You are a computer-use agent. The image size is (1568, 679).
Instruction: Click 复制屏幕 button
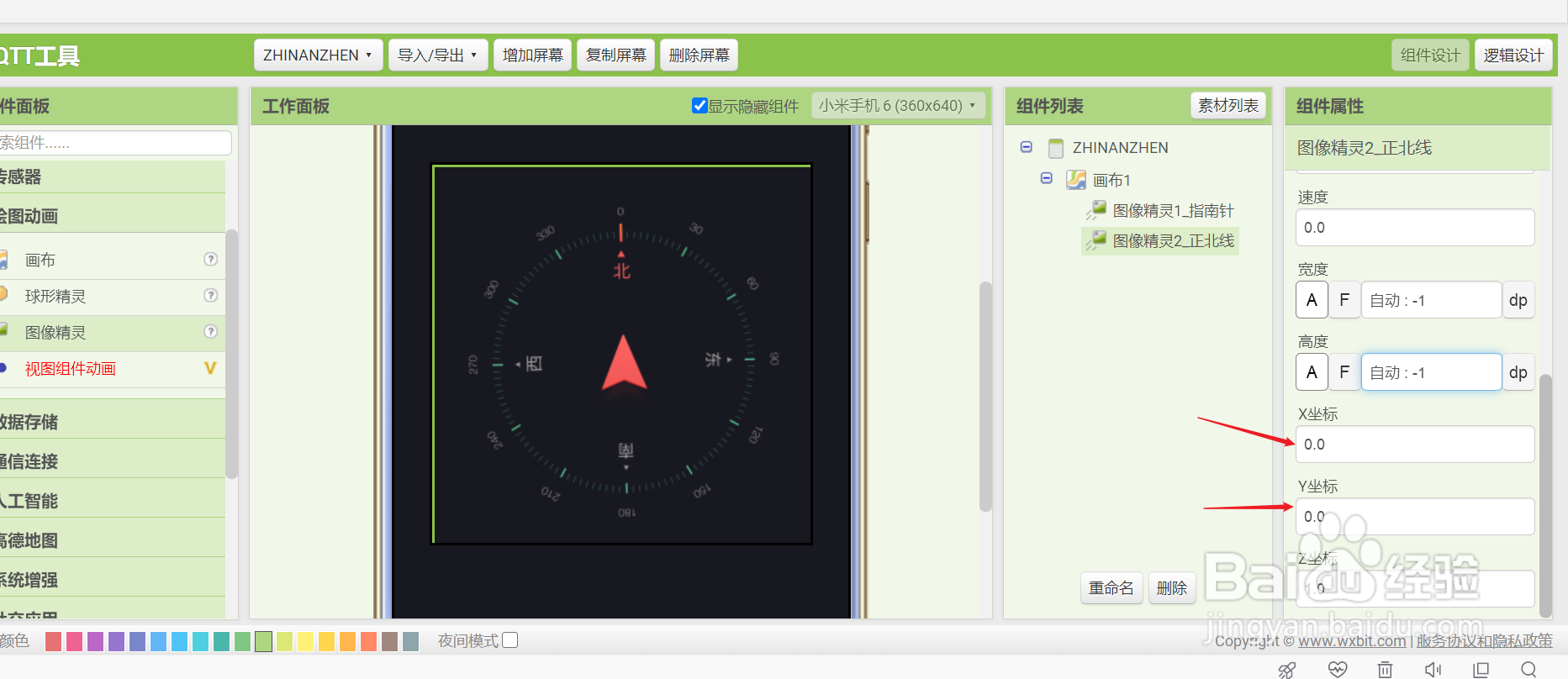point(615,55)
